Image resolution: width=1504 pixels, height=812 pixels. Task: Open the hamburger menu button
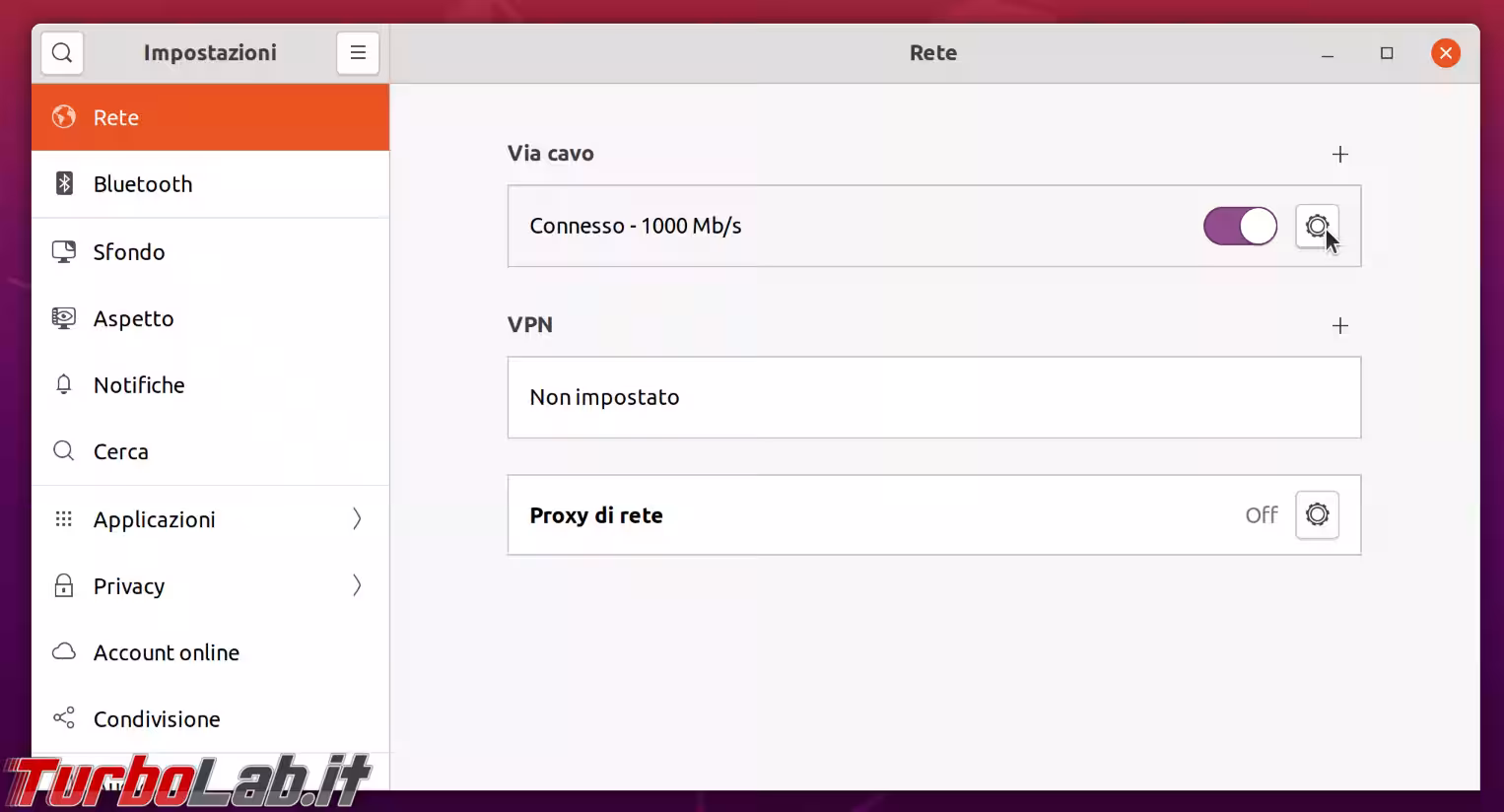click(x=358, y=53)
